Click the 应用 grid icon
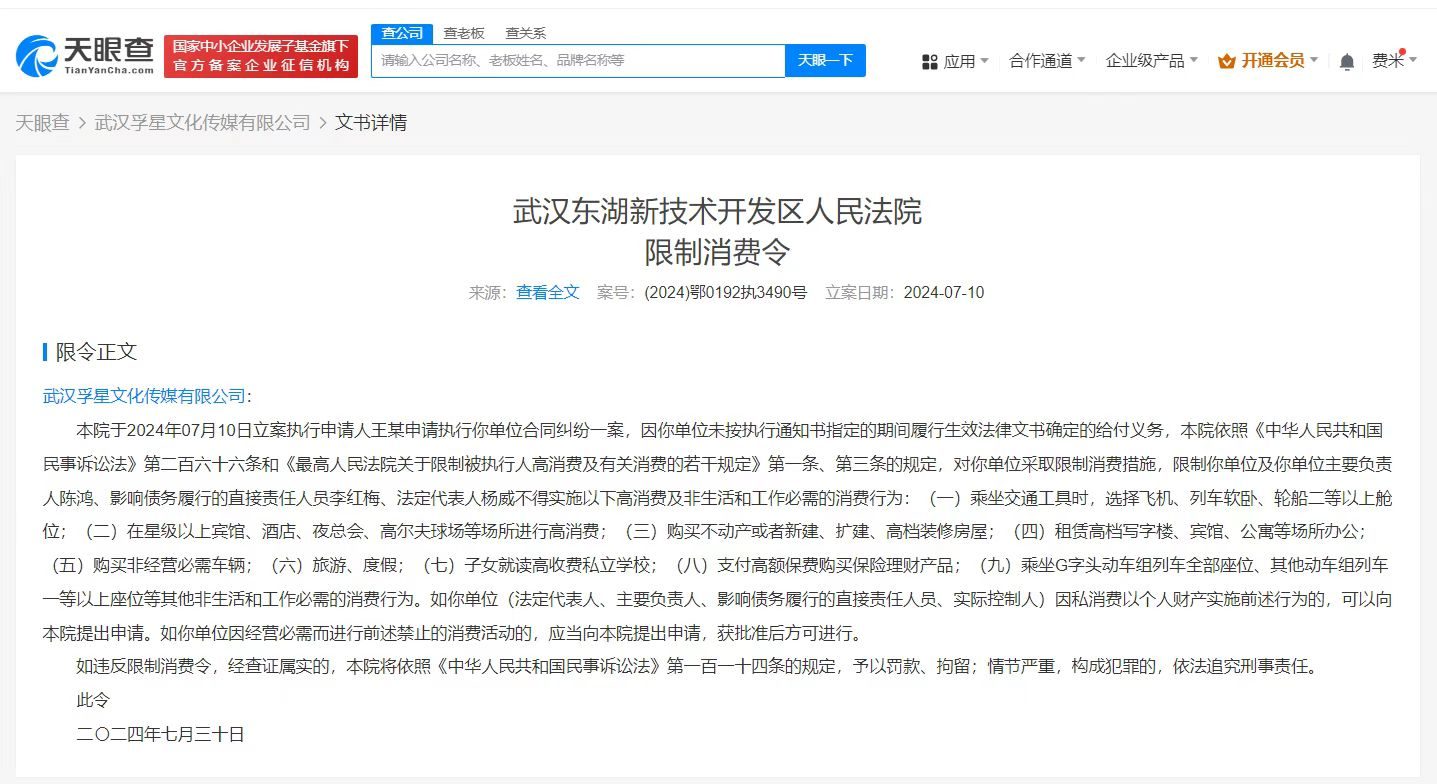Viewport: 1437px width, 784px height. [x=929, y=62]
